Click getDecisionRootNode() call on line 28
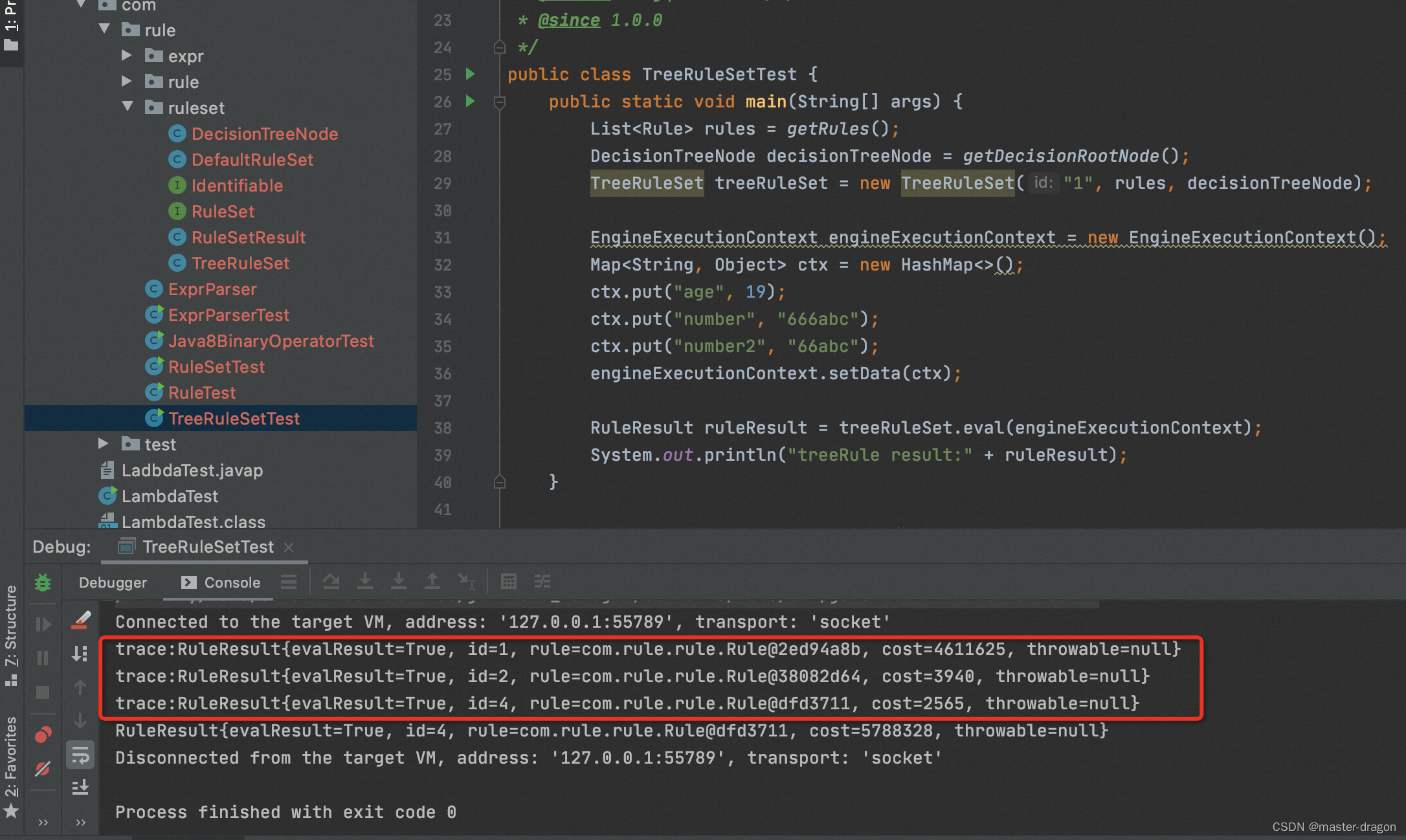The width and height of the screenshot is (1406, 840). [1071, 156]
